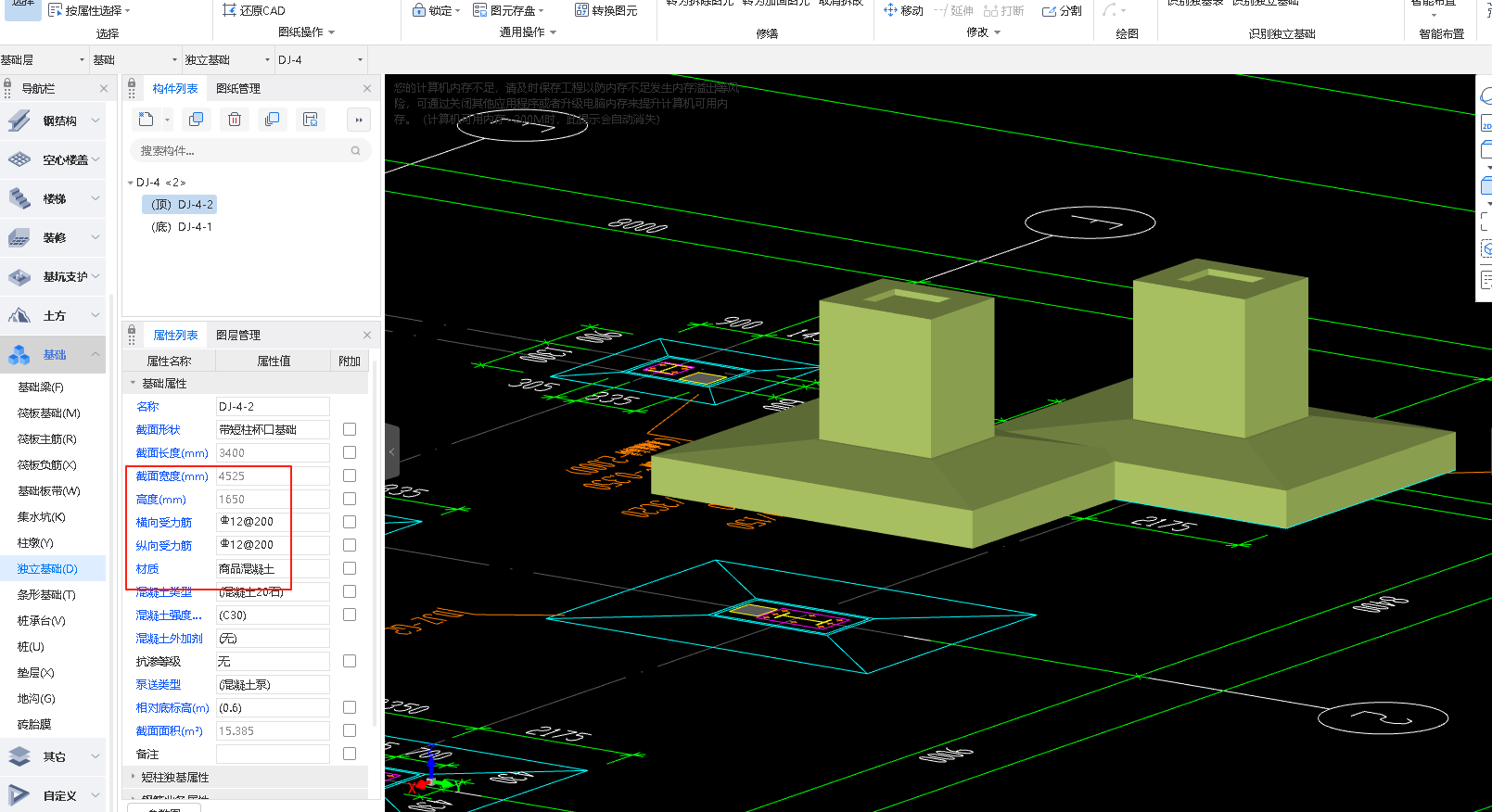Image resolution: width=1492 pixels, height=812 pixels.
Task: Open the 钢结构 steel structure category
Action: click(x=53, y=121)
